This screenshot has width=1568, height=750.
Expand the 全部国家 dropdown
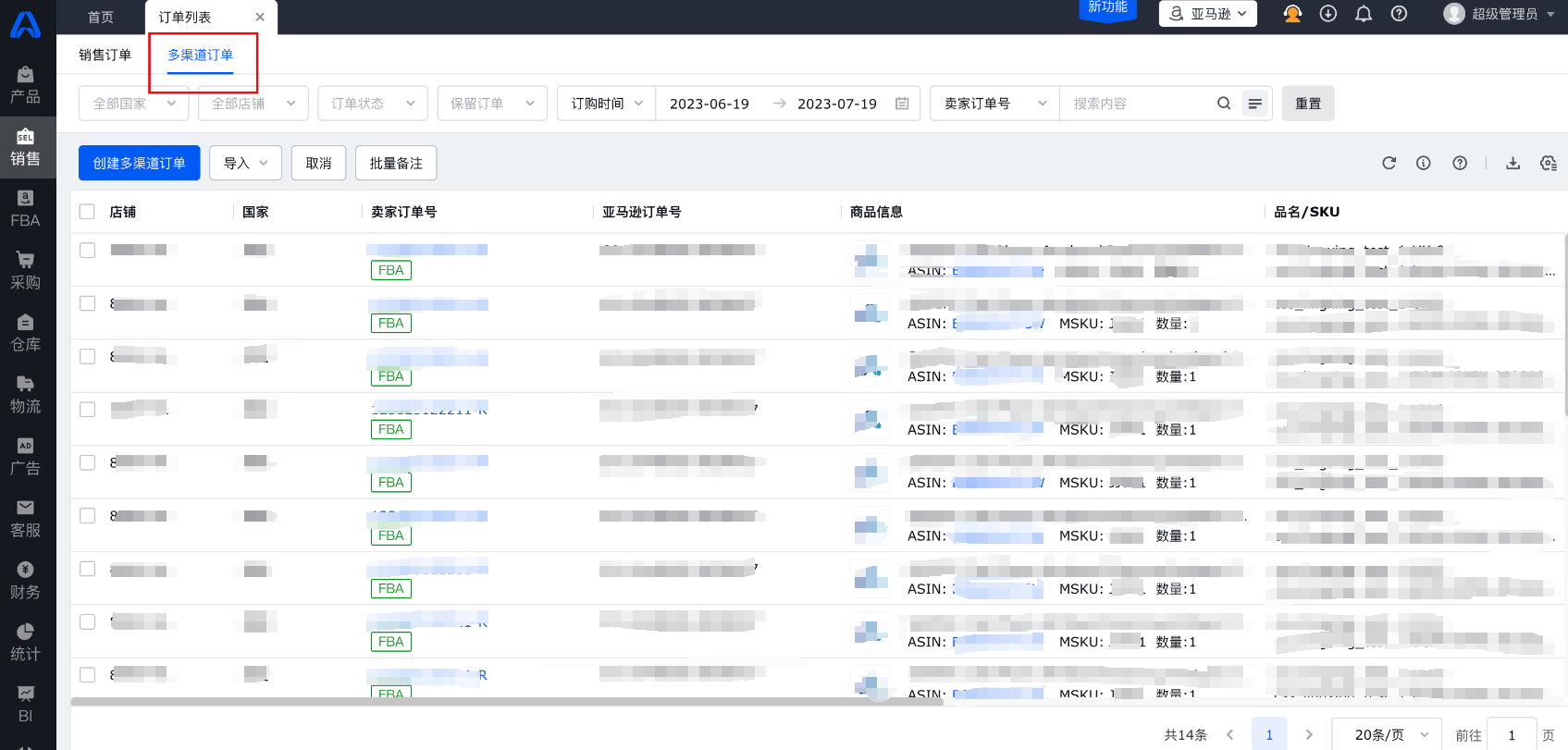click(x=134, y=104)
